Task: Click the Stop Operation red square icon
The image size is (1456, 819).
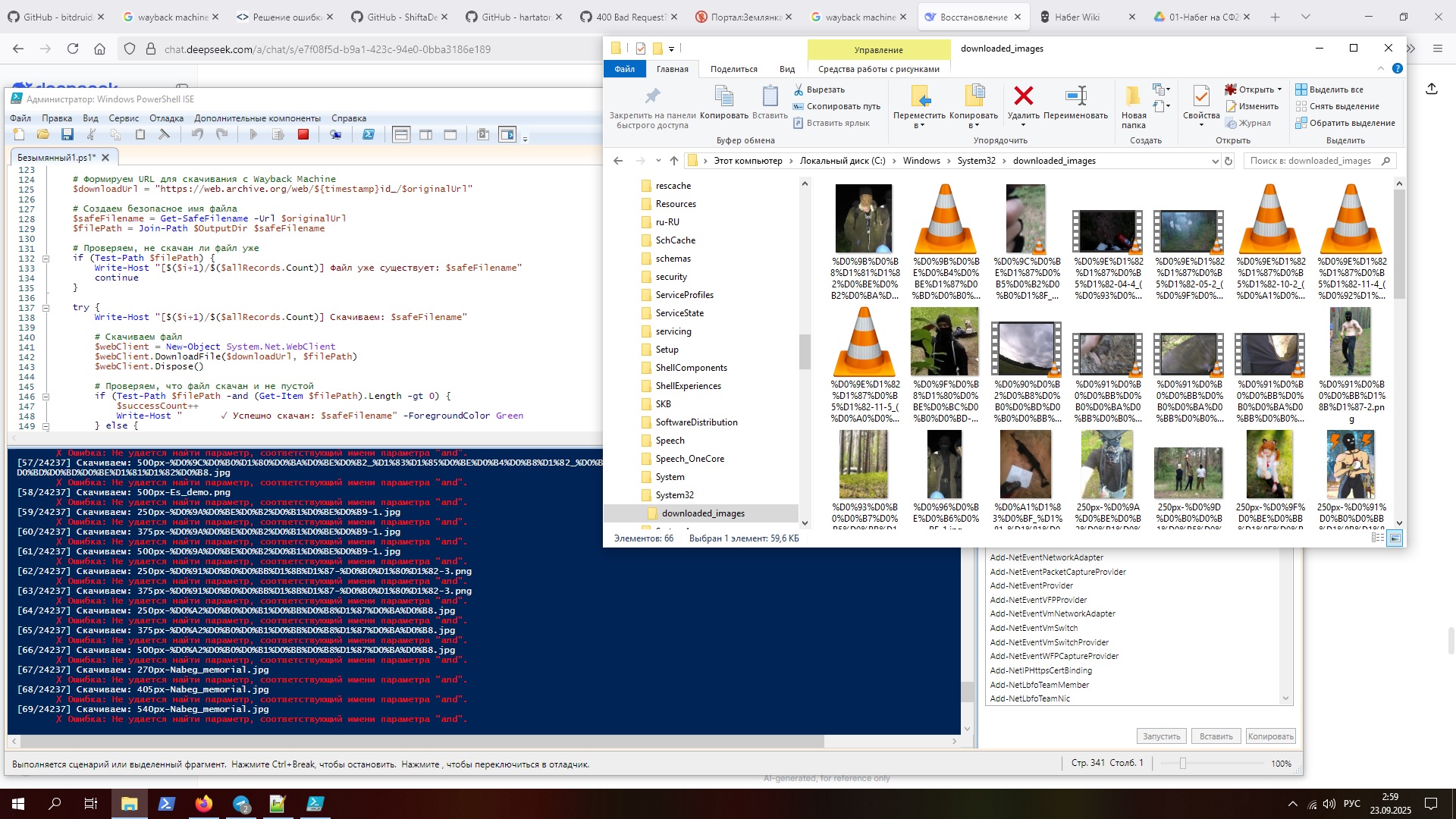Action: pyautogui.click(x=303, y=135)
